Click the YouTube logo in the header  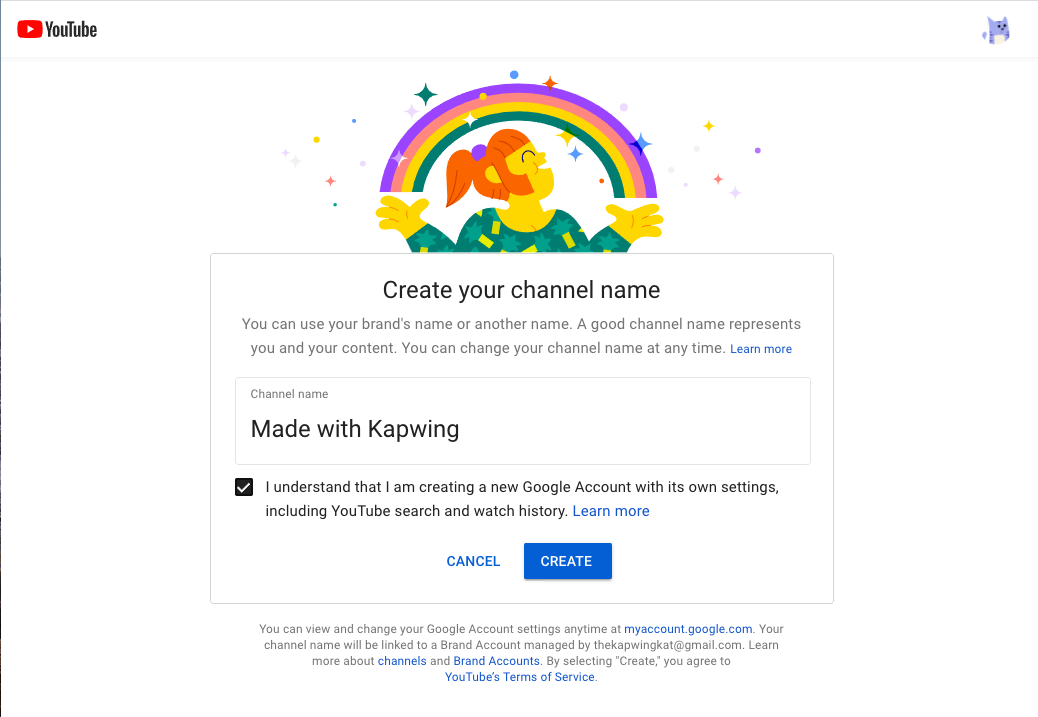tap(57, 29)
